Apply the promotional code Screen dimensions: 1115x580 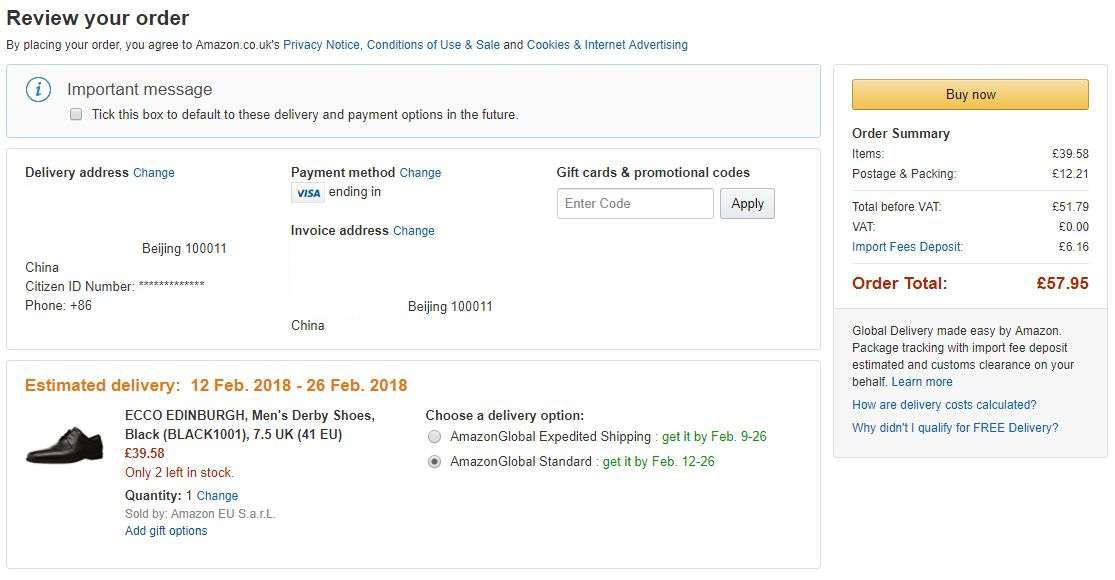tap(747, 203)
